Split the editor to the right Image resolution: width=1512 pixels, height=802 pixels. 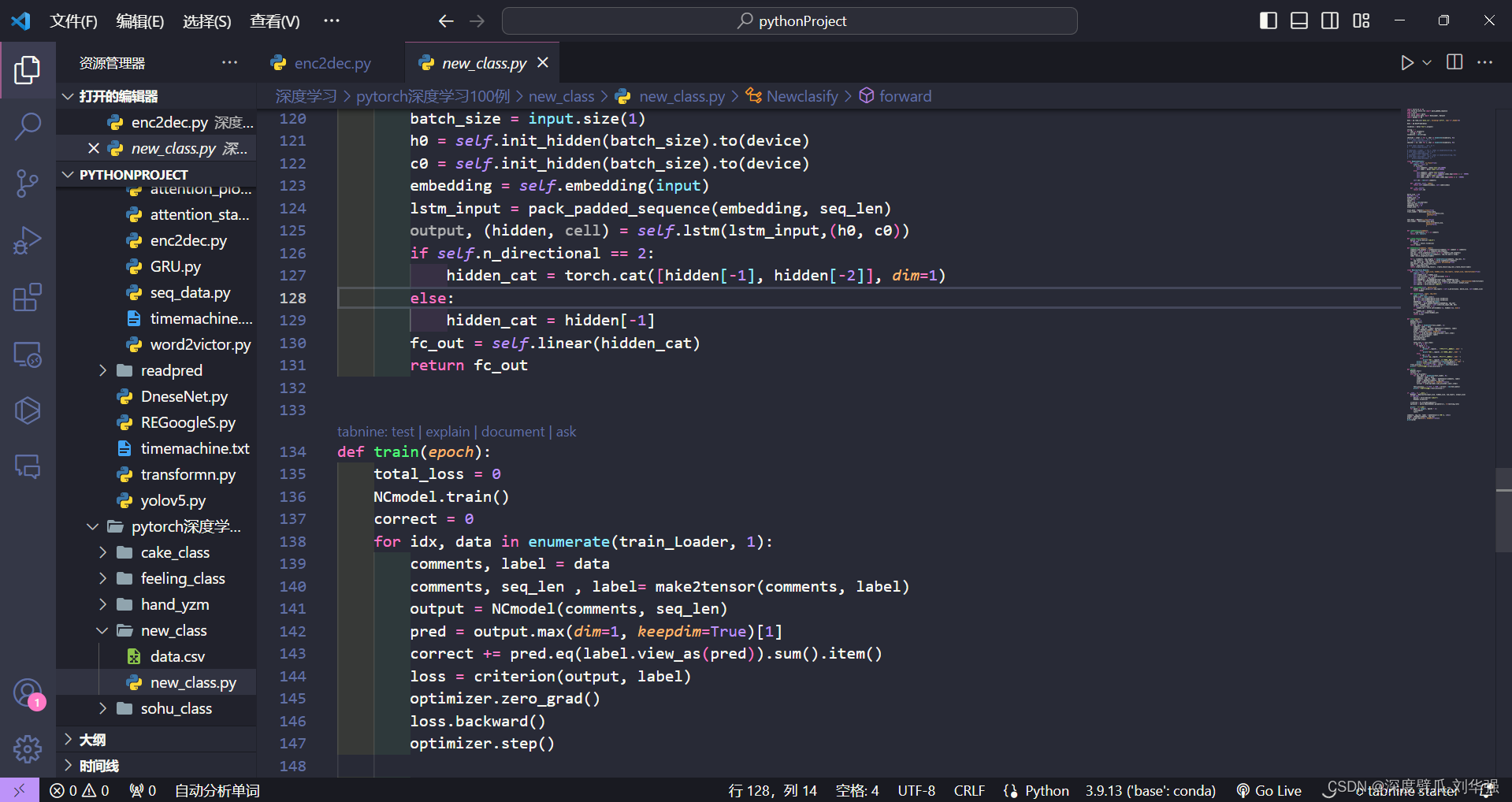1454,62
